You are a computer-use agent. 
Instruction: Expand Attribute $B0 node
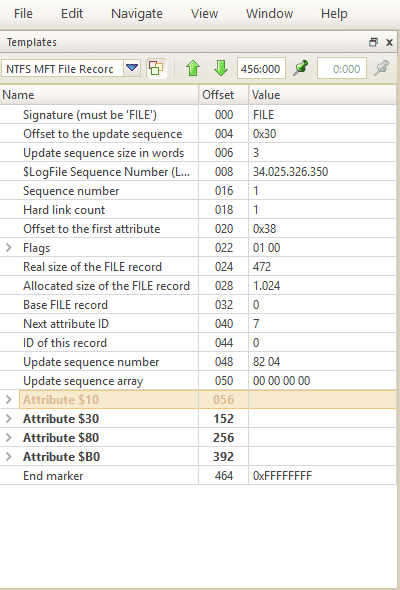(9, 456)
